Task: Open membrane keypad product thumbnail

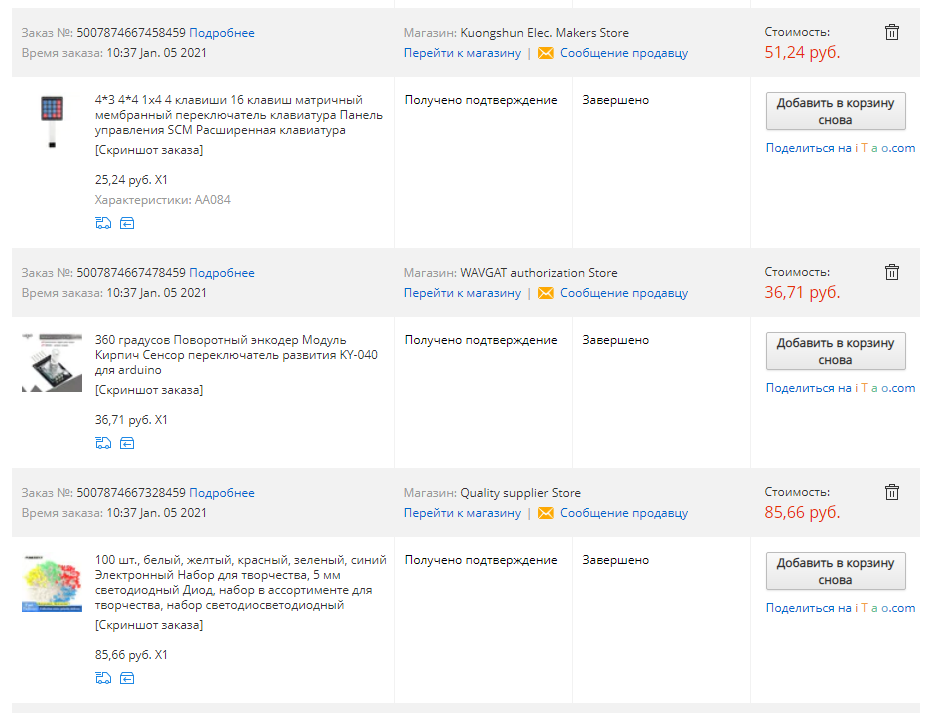Action: pos(51,121)
